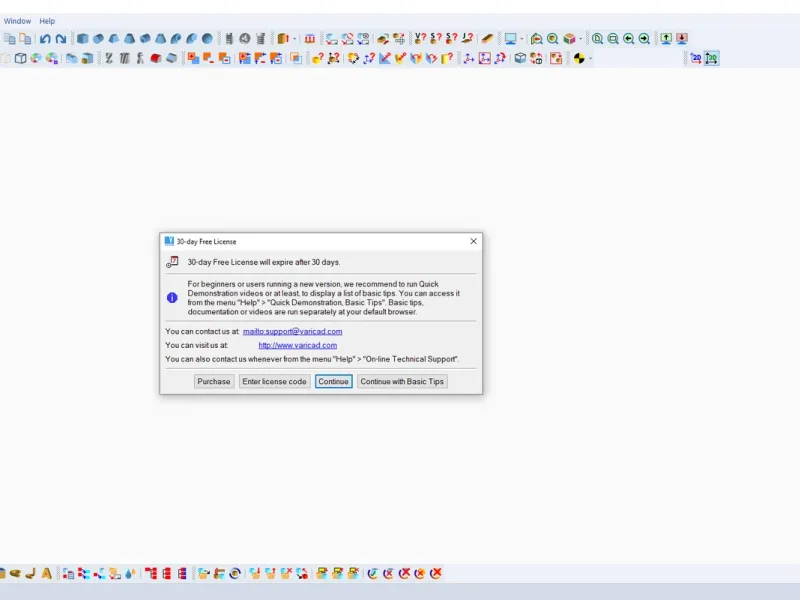The width and height of the screenshot is (800, 600).
Task: Click the extrude profile icon
Action: (283, 39)
